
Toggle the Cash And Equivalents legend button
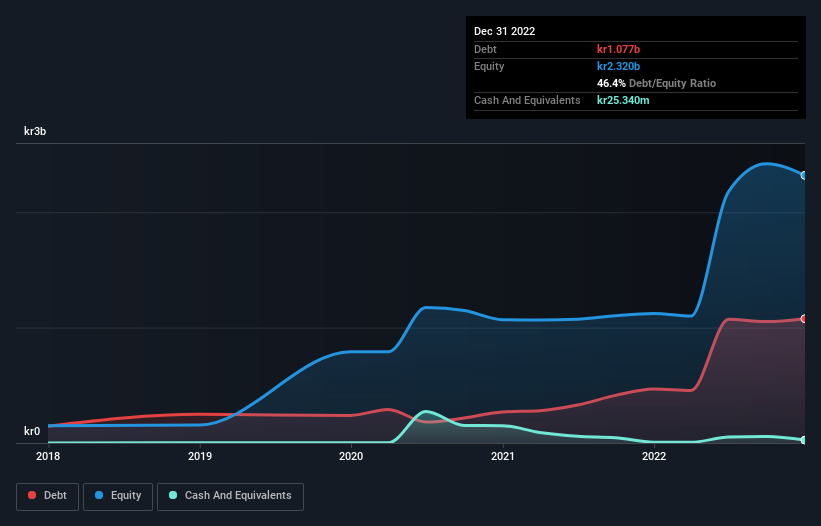(230, 496)
